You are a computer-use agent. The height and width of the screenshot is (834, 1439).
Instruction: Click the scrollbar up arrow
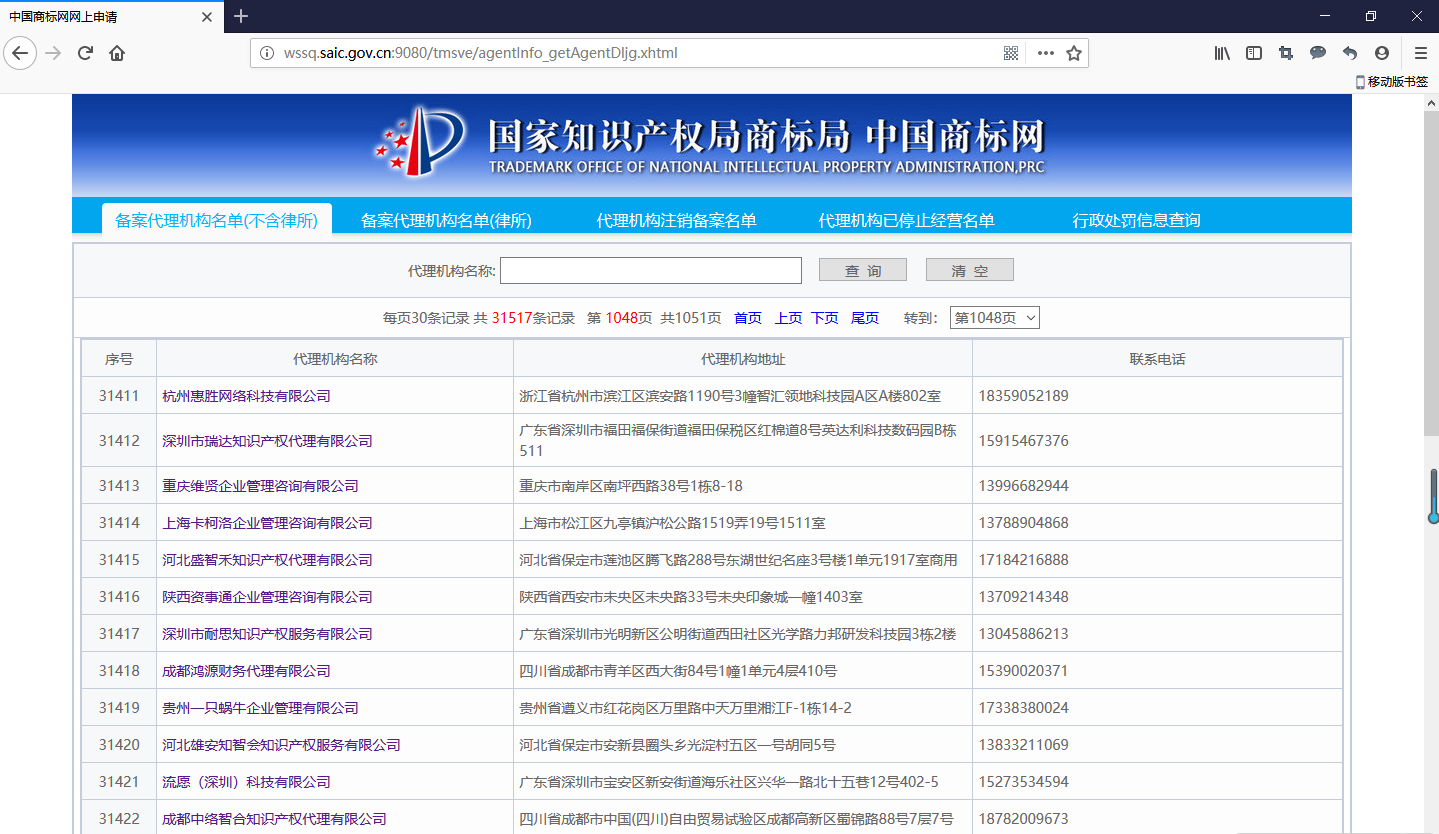pyautogui.click(x=1431, y=102)
